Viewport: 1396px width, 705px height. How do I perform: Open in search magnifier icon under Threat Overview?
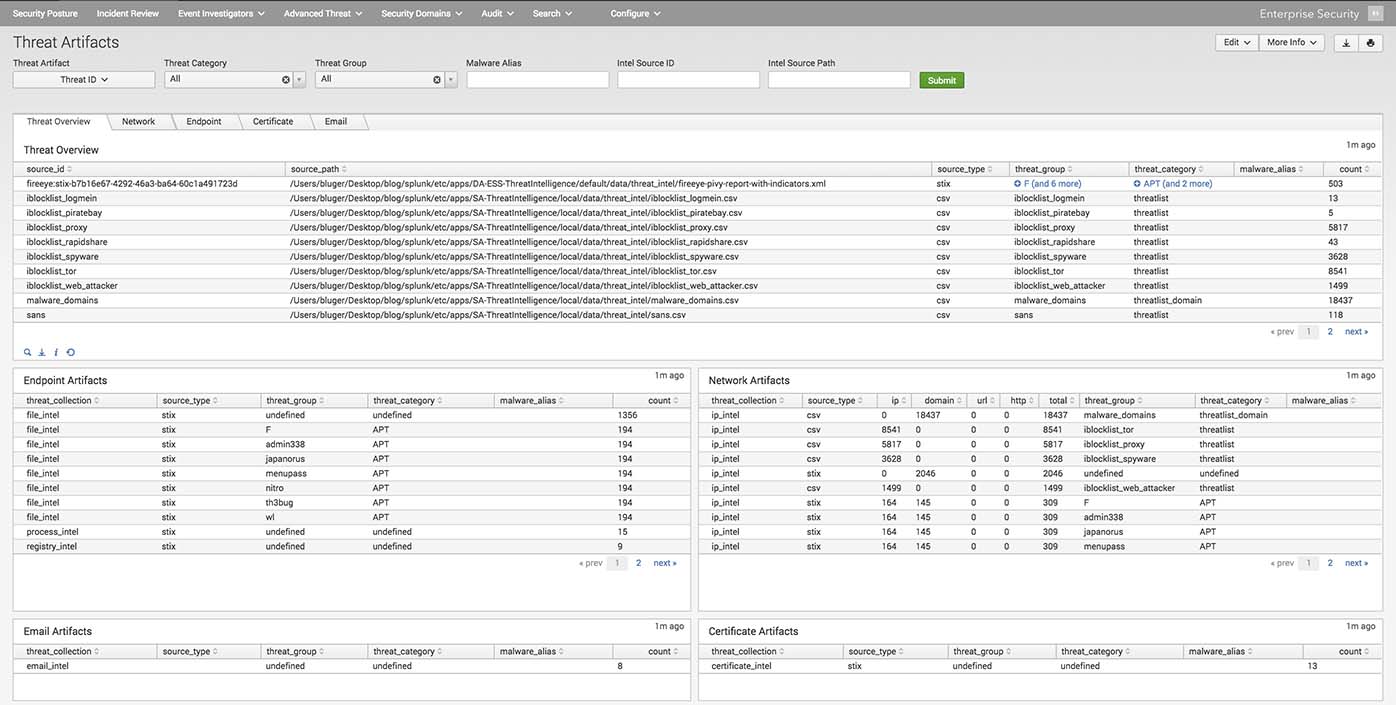pos(28,352)
